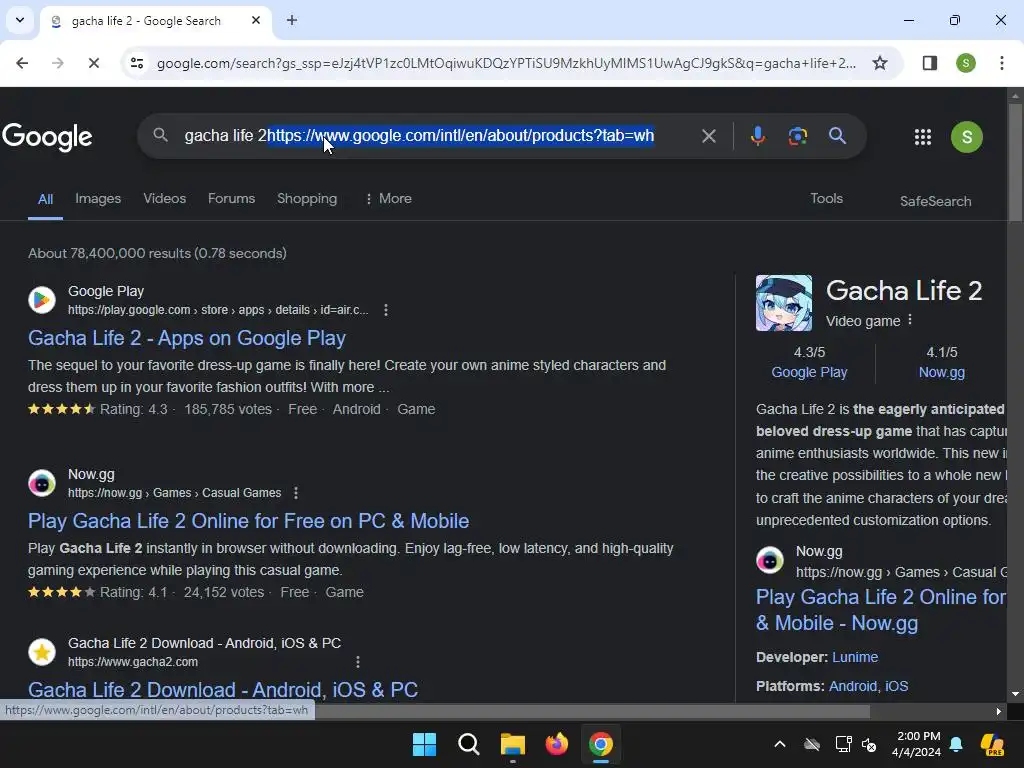Click the browser forward arrow
1024x768 pixels.
click(x=57, y=63)
